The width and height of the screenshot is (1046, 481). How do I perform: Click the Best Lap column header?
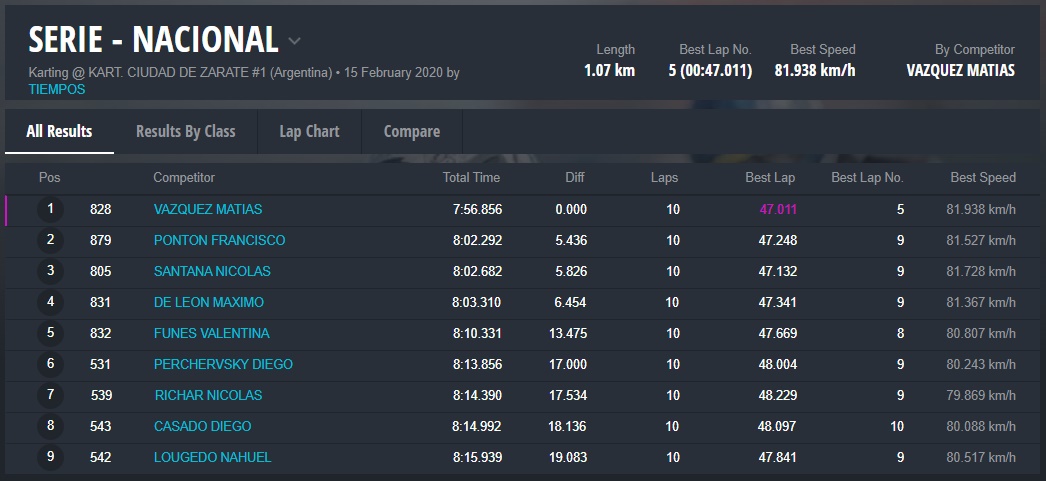770,178
